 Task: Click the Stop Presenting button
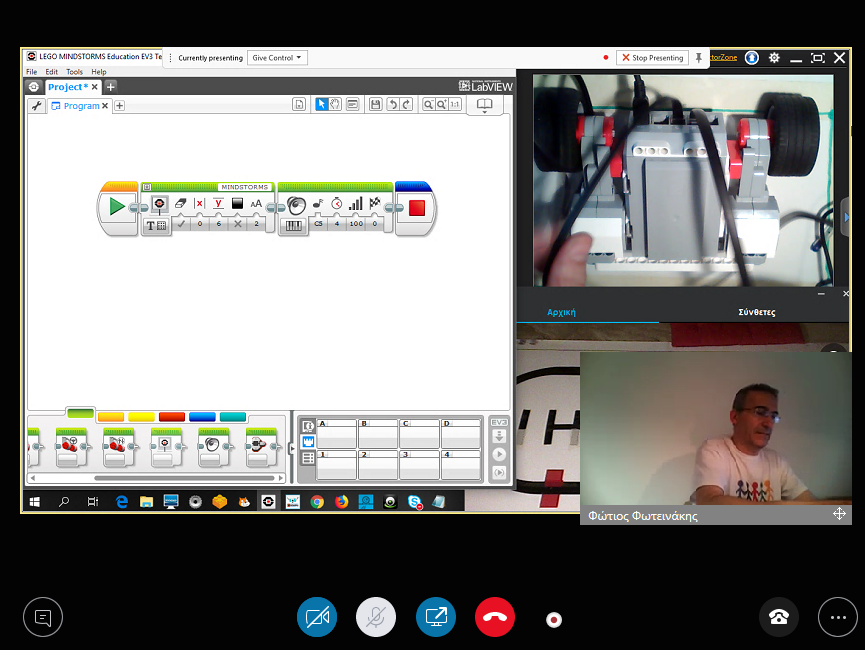click(x=652, y=58)
